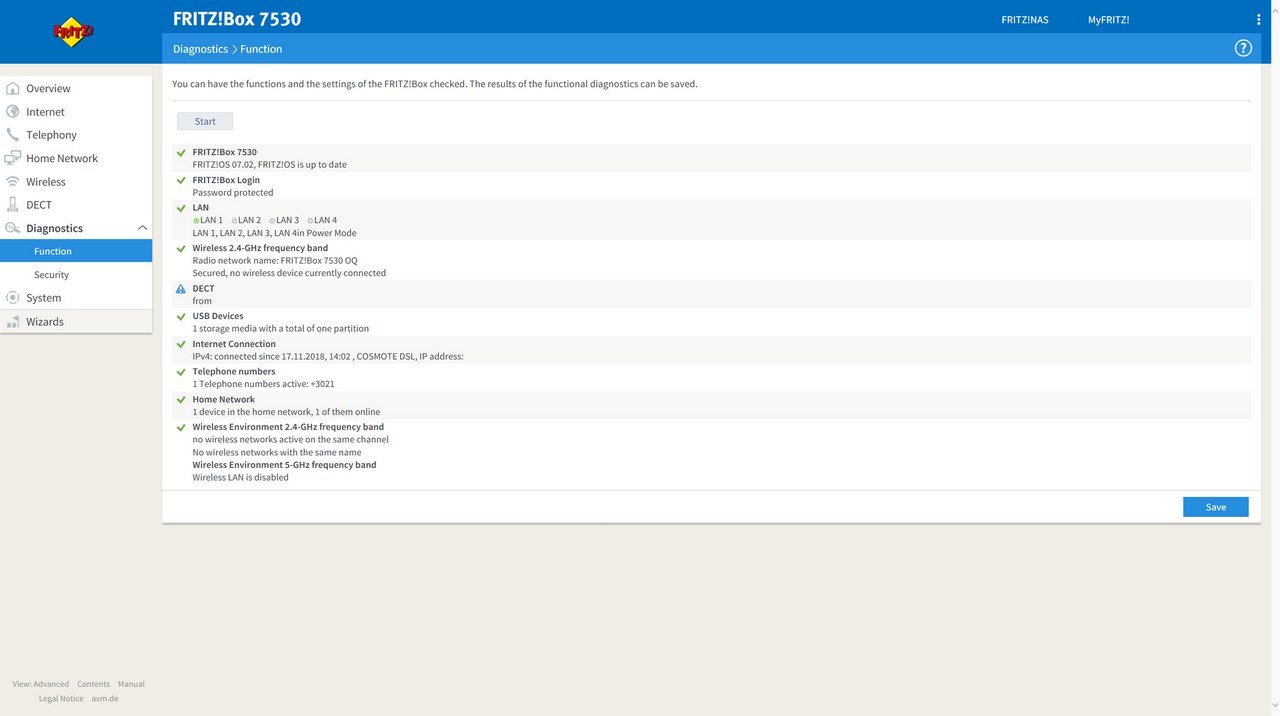The height and width of the screenshot is (716, 1280).
Task: Click the green check beside Home Network
Action: point(181,400)
